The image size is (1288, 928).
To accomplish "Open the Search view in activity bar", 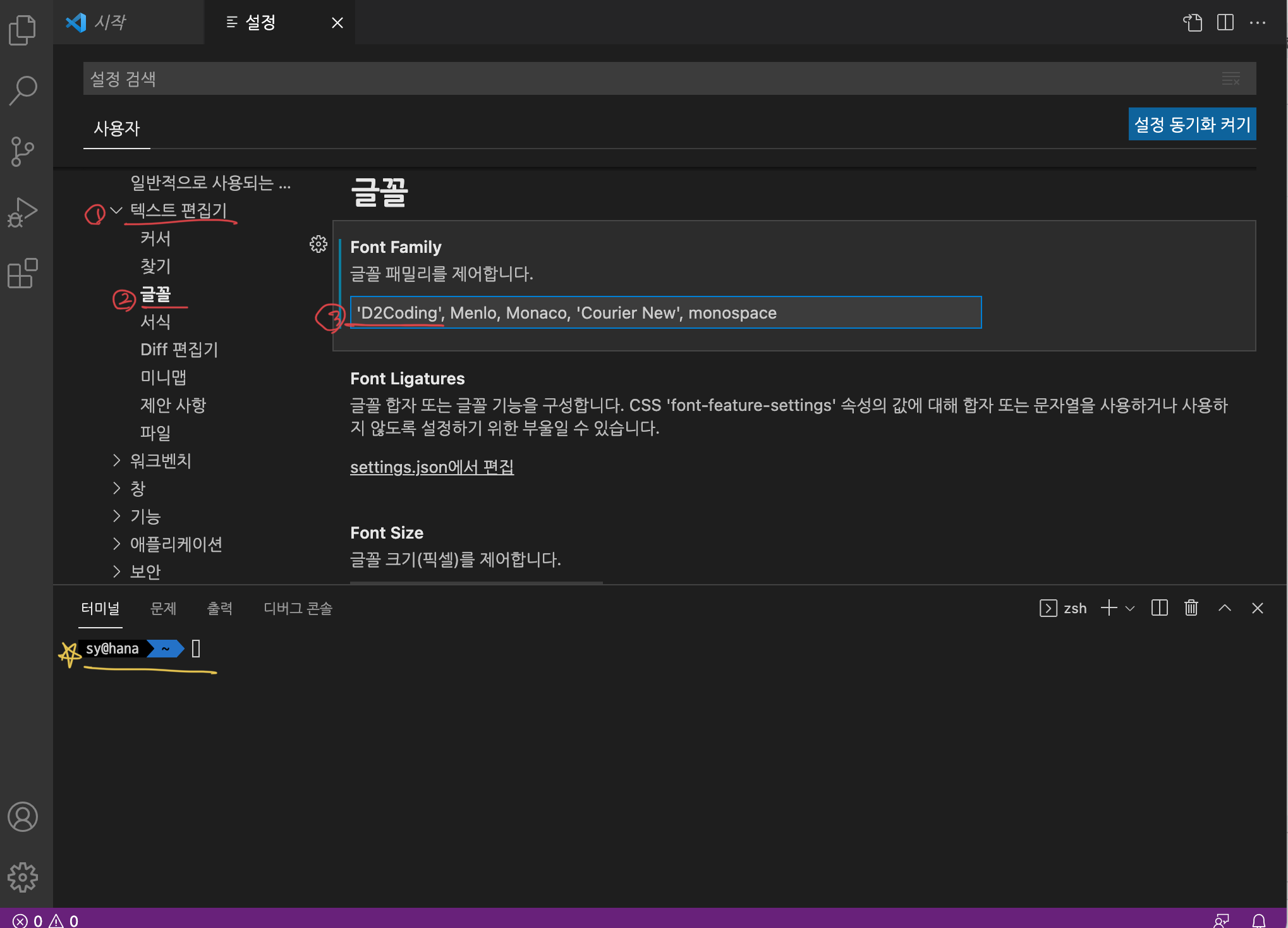I will 23,90.
